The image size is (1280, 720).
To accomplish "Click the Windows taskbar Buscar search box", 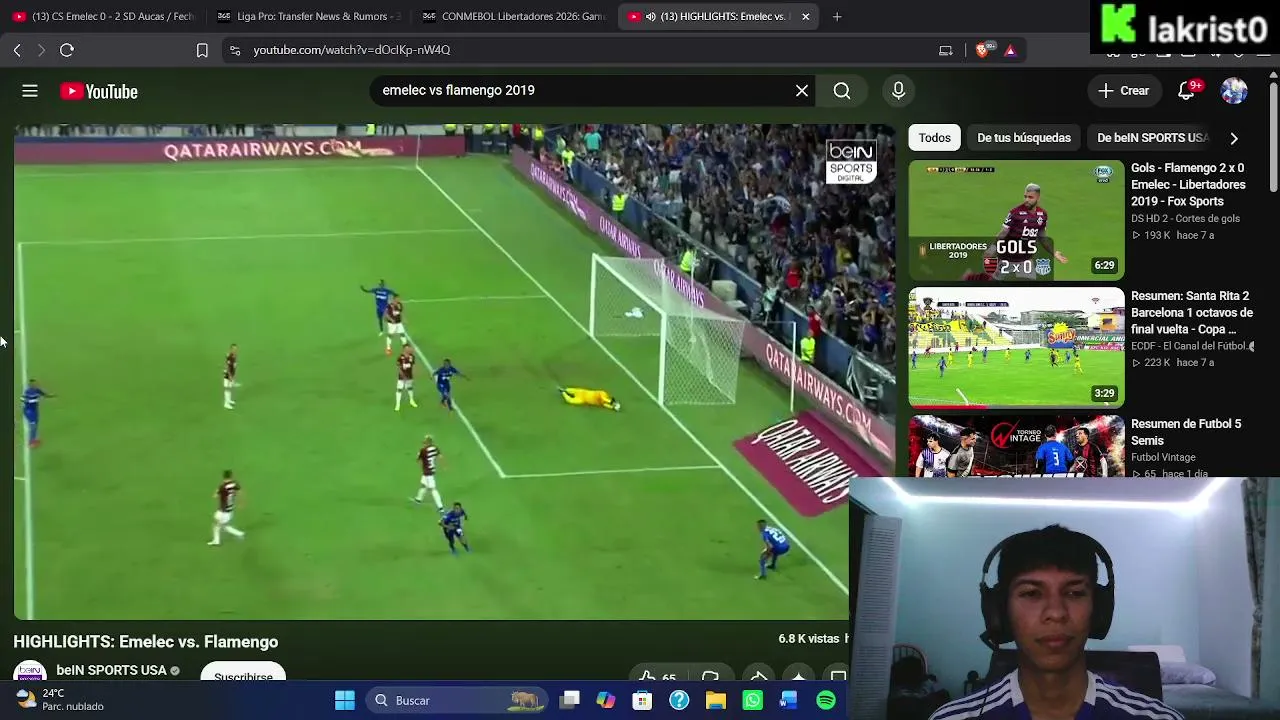I will (x=455, y=701).
